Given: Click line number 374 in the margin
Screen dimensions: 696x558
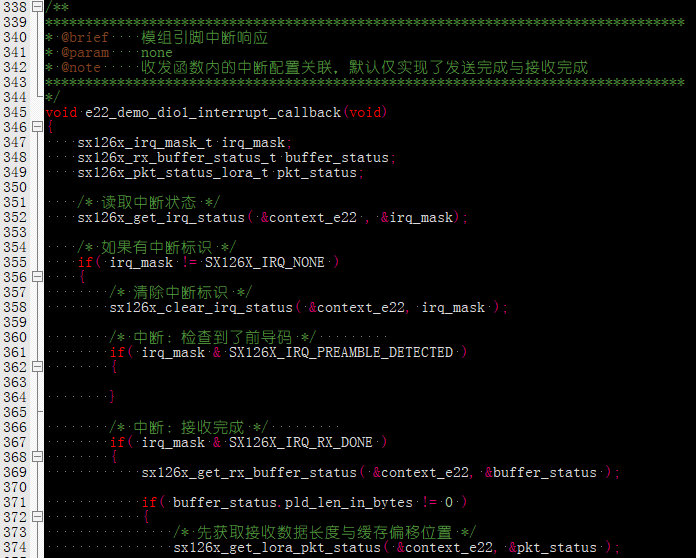Looking at the screenshot, I should (14, 548).
